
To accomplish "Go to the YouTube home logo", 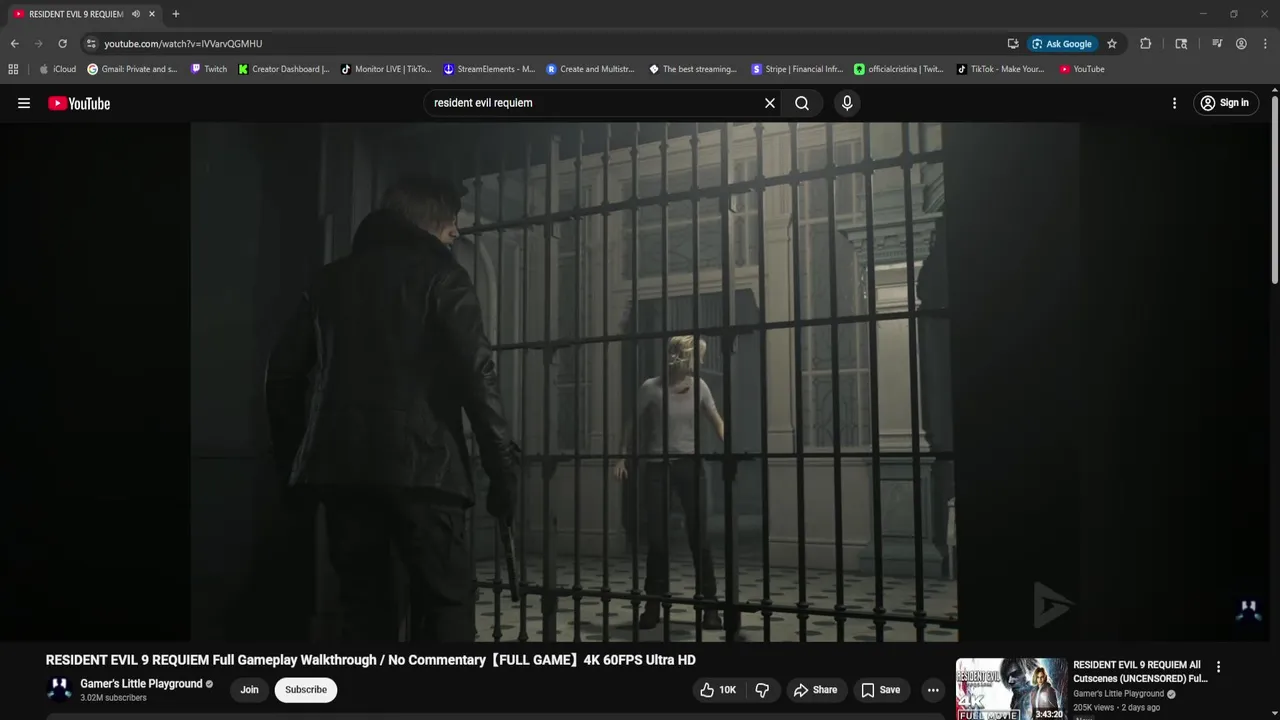I will click(79, 103).
